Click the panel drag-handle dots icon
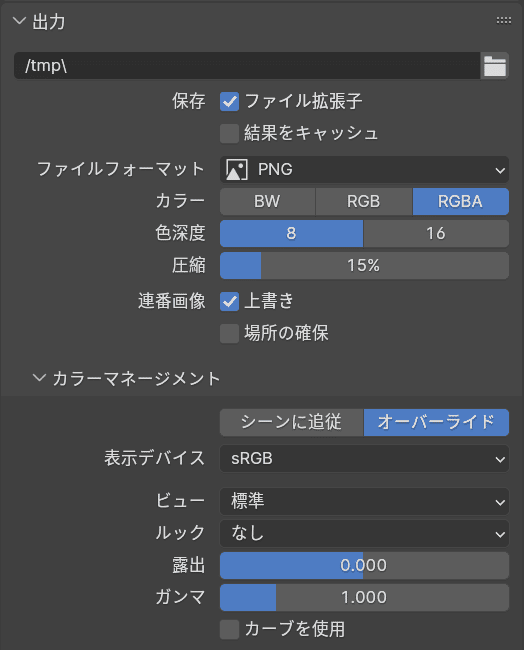The height and width of the screenshot is (650, 524). pyautogui.click(x=504, y=20)
